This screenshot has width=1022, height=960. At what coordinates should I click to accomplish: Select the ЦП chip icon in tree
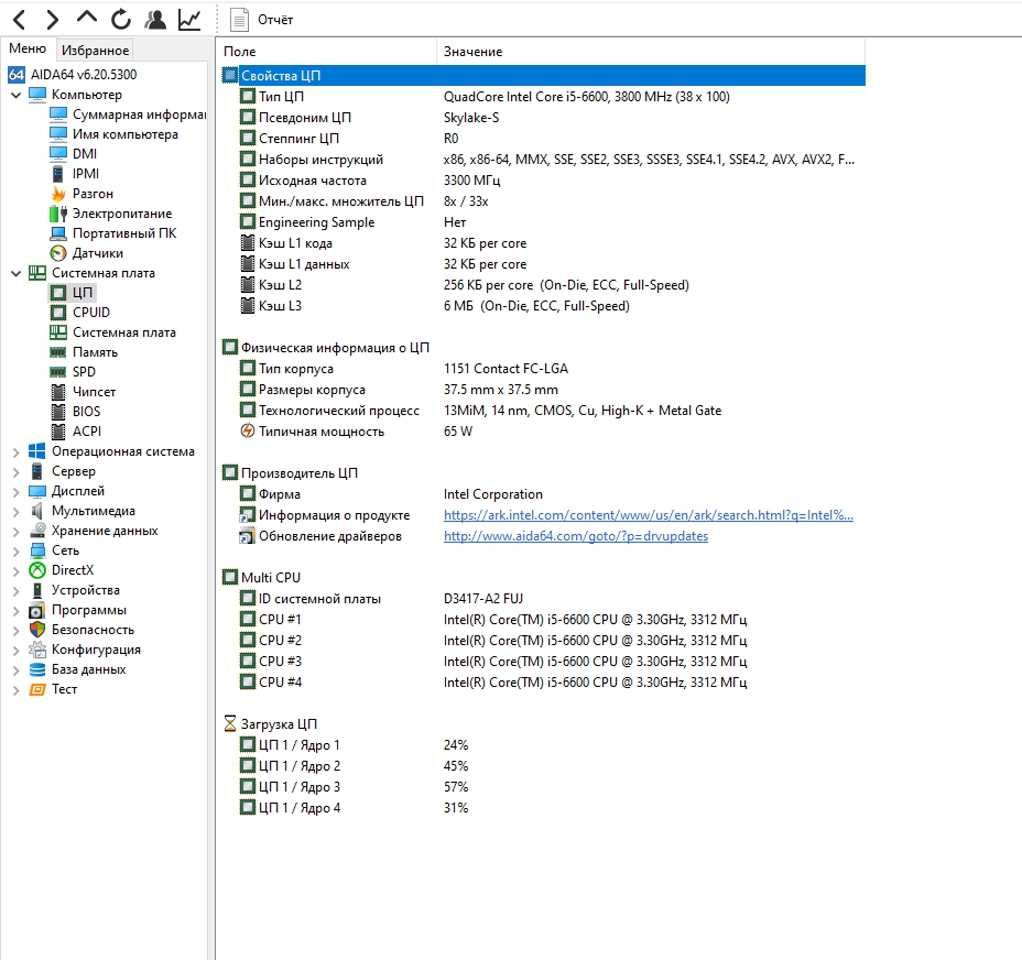pos(58,293)
